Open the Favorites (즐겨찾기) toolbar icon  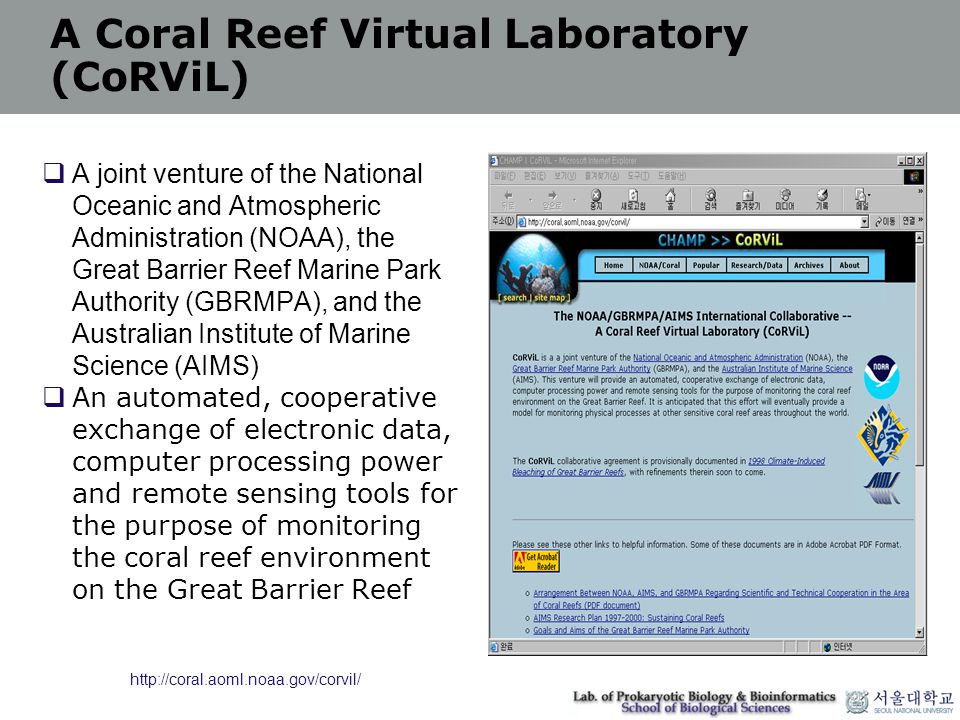(748, 199)
